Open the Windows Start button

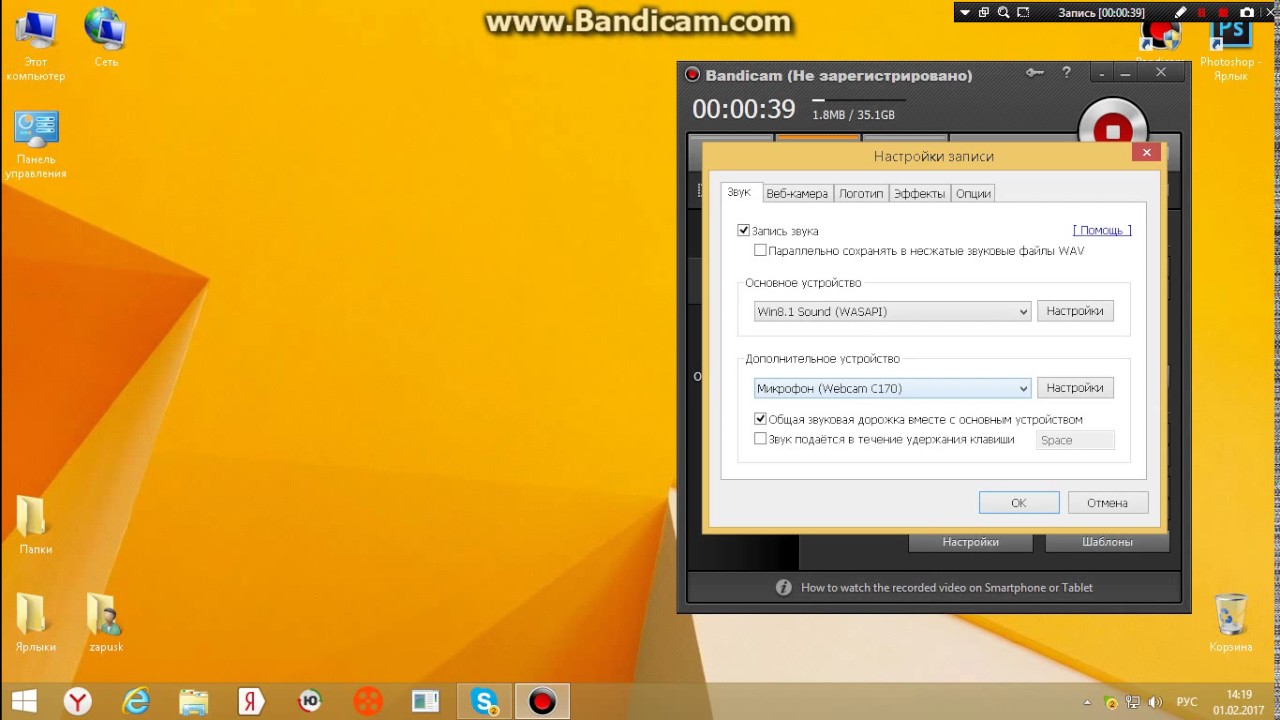coord(24,701)
